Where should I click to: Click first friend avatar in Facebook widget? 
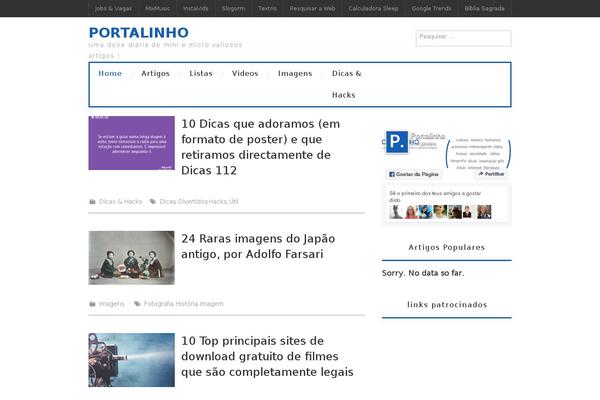396,212
